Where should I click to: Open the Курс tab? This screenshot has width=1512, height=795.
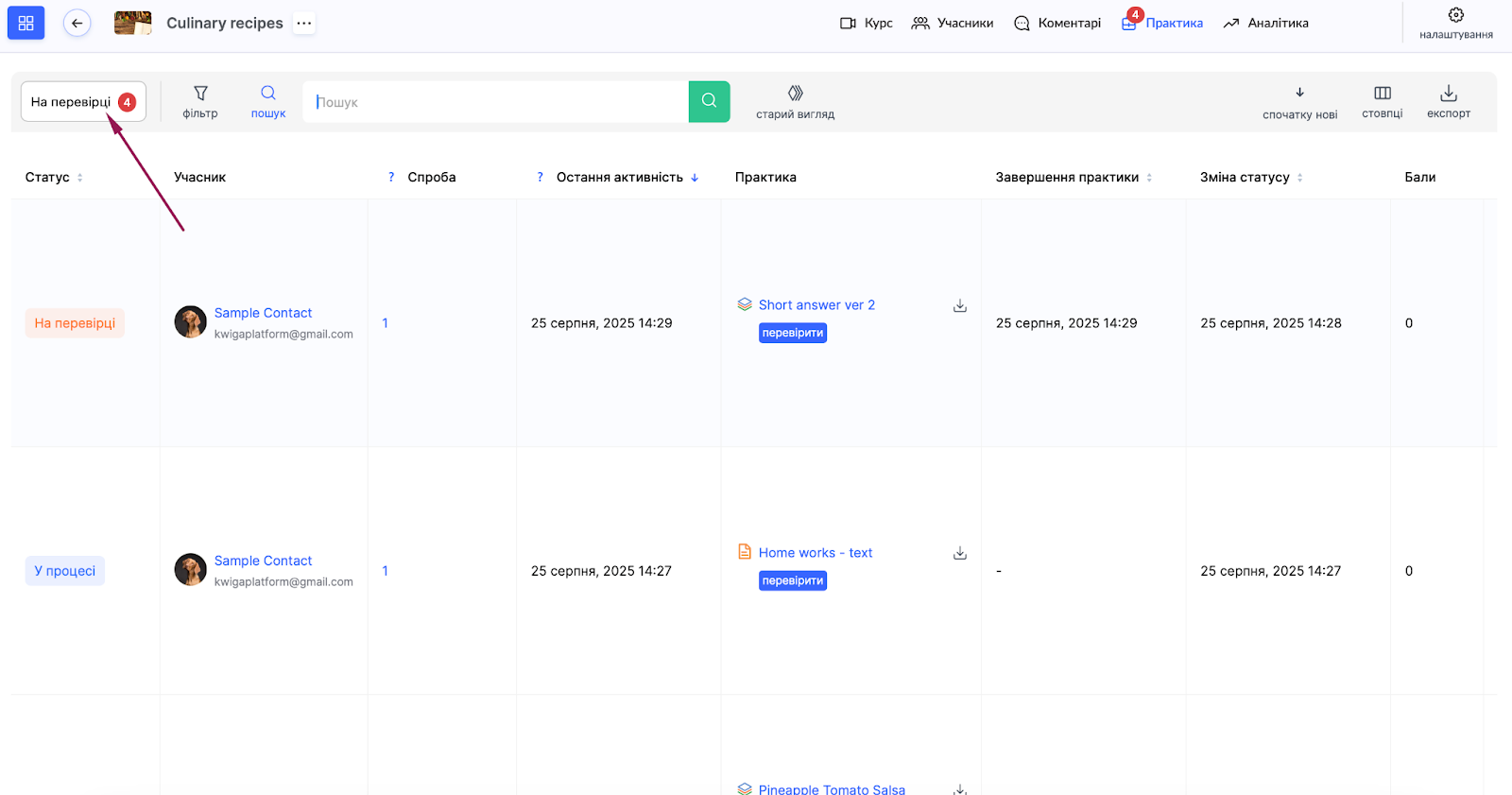[867, 24]
